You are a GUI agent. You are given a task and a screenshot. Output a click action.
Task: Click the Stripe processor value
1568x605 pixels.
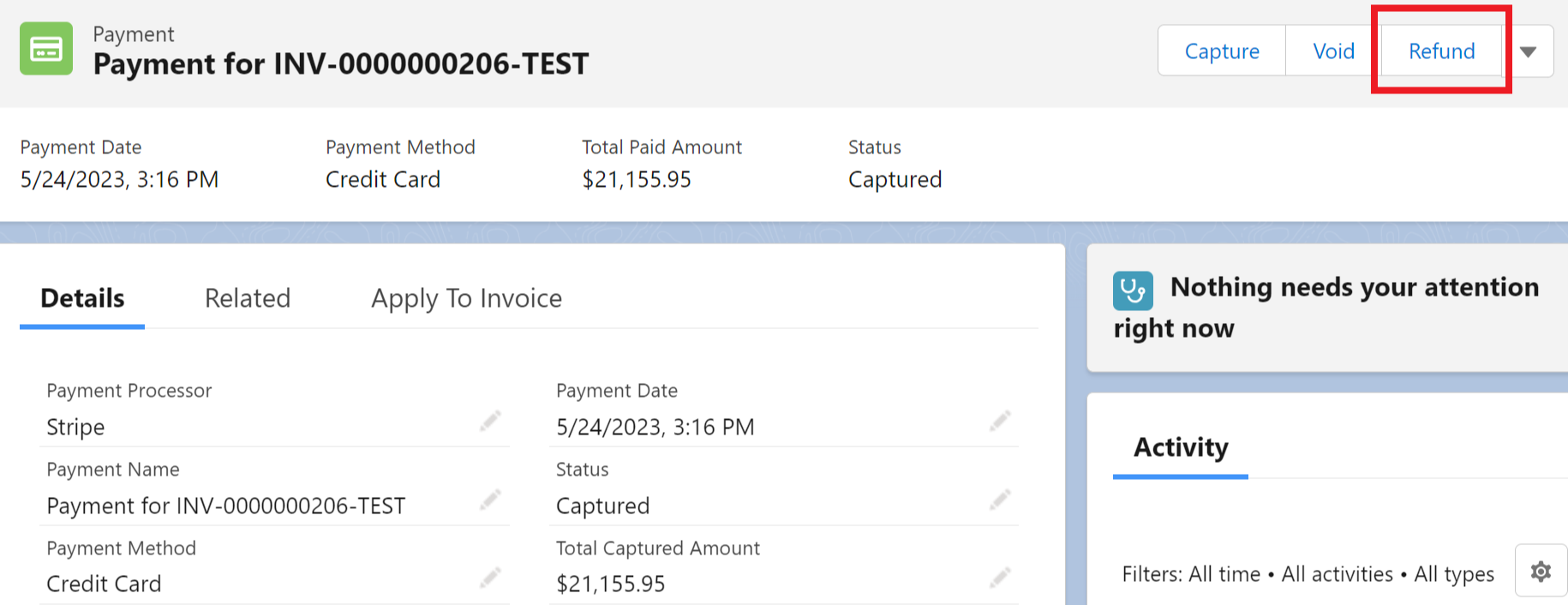[75, 427]
